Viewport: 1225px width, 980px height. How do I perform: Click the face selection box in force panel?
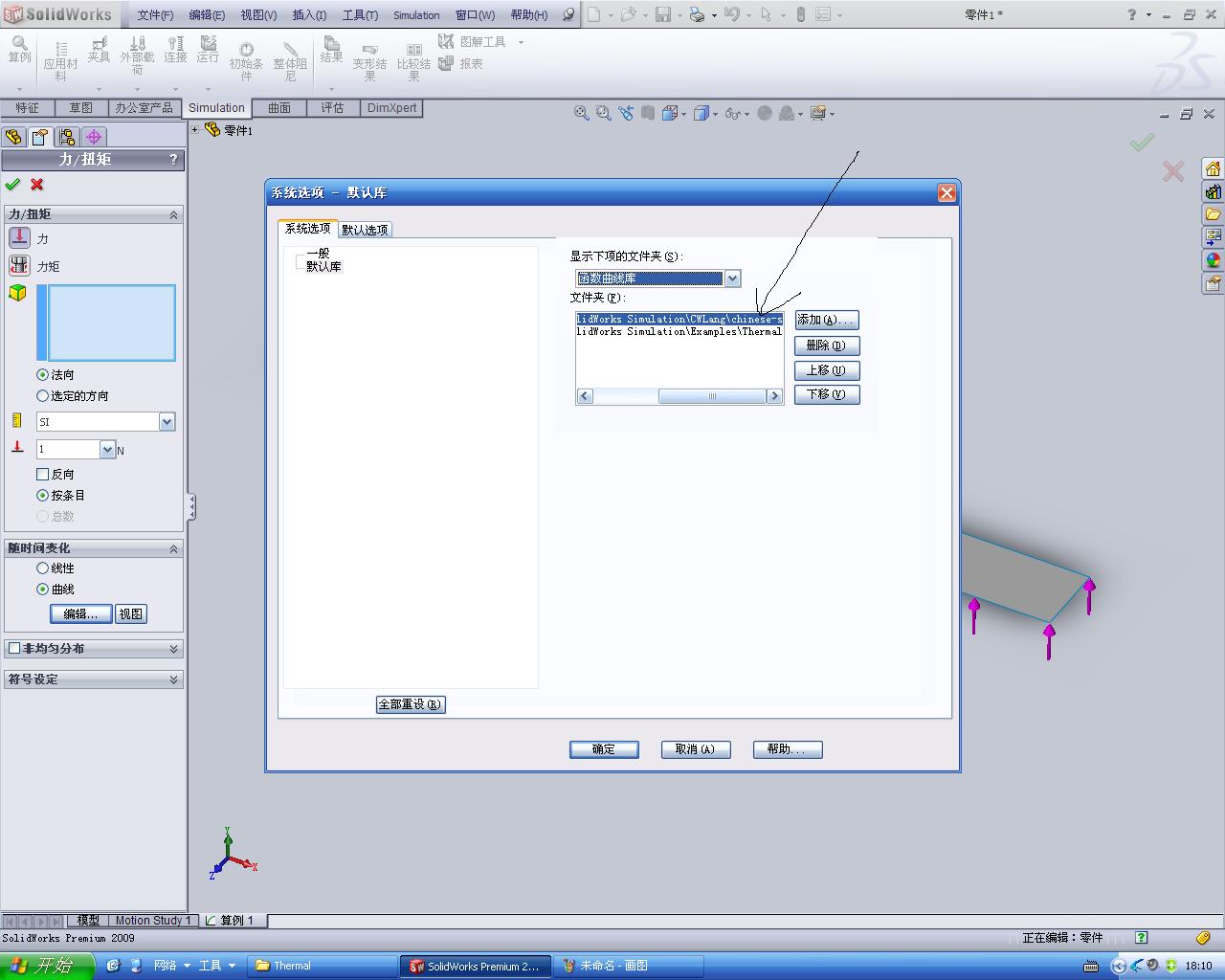tap(112, 323)
